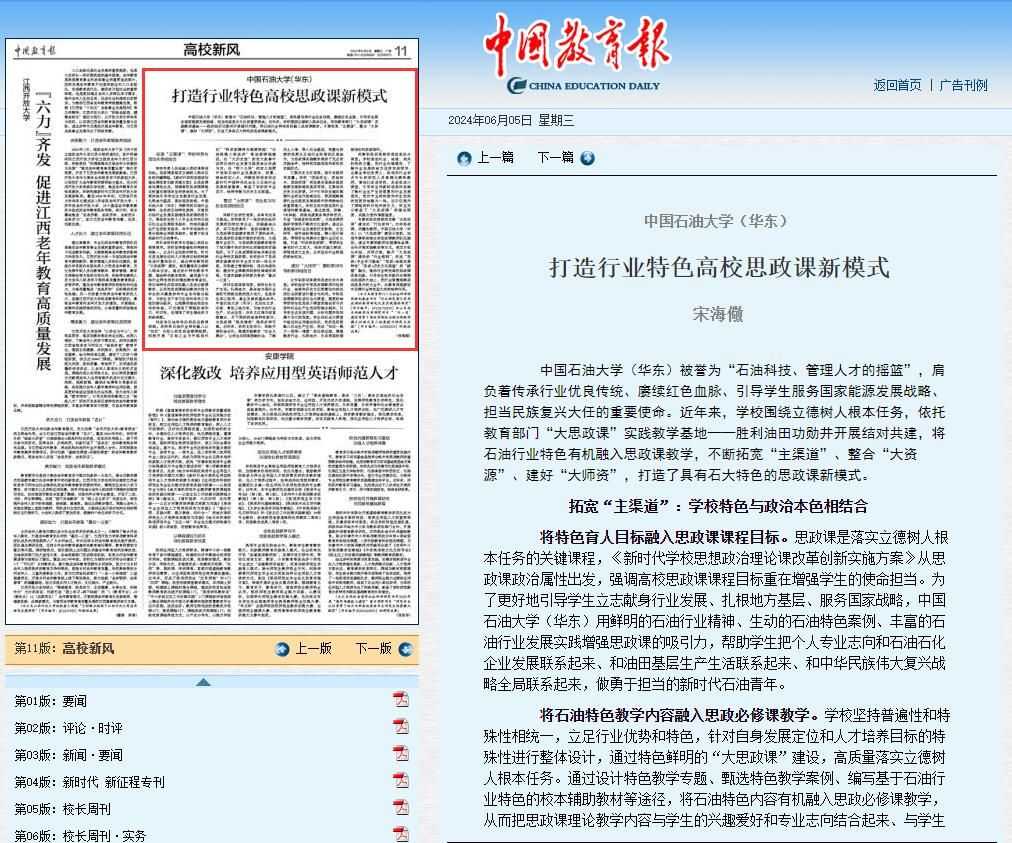
Task: Go to the next article via 下一篇
Action: click(555, 158)
